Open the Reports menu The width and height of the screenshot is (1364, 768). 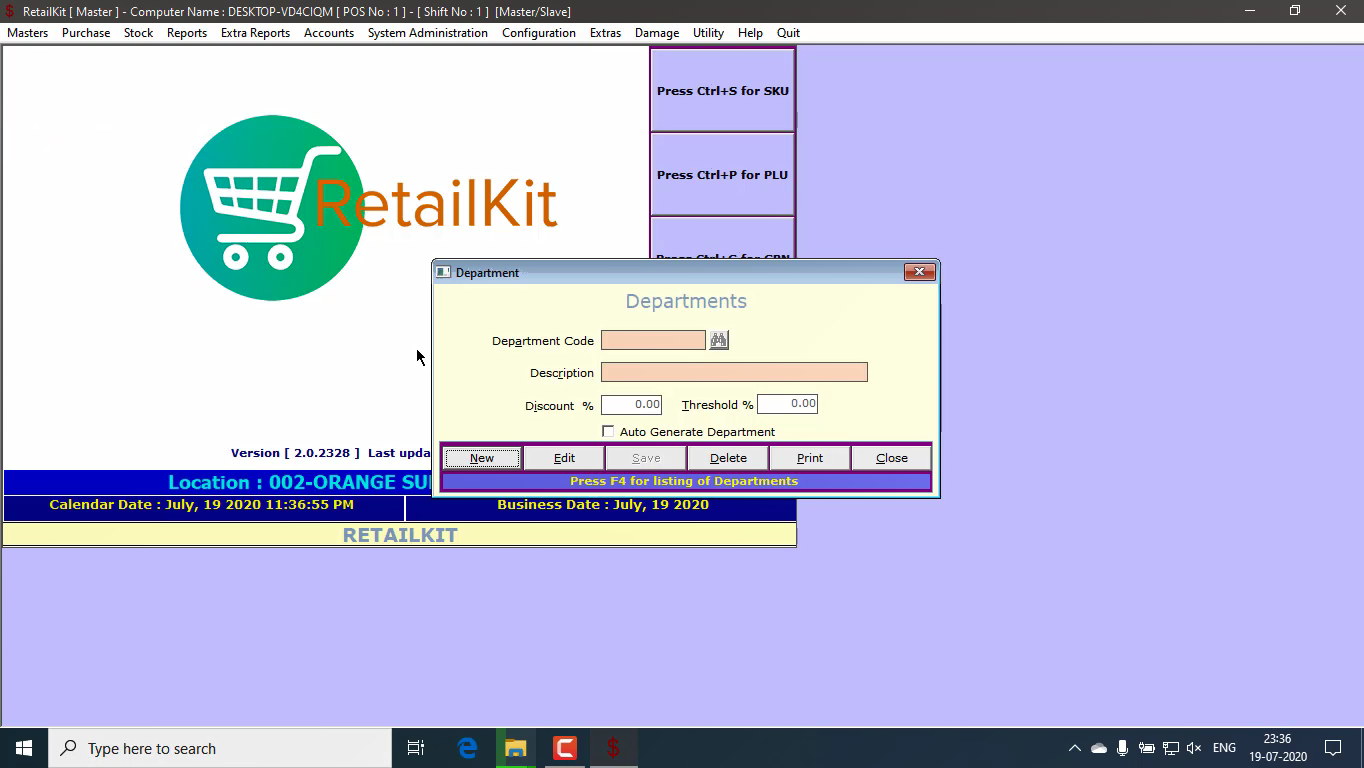pyautogui.click(x=187, y=33)
